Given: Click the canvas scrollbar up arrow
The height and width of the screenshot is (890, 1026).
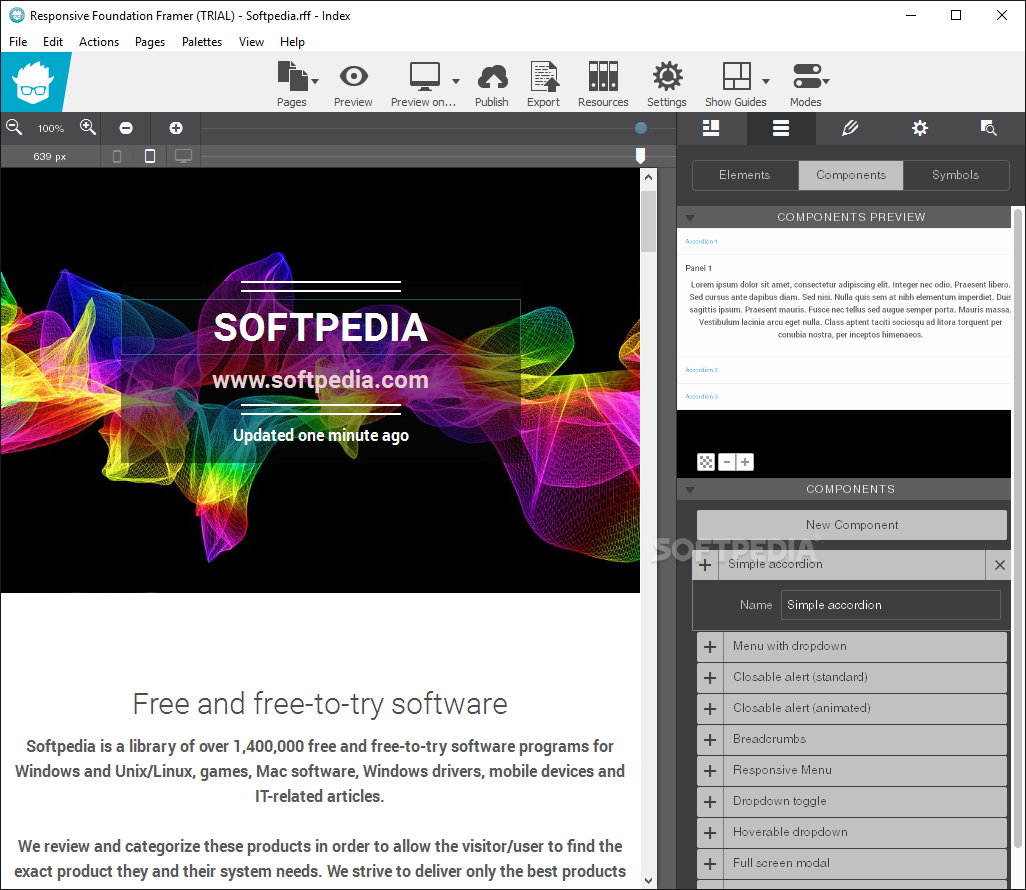Looking at the screenshot, I should pyautogui.click(x=648, y=177).
